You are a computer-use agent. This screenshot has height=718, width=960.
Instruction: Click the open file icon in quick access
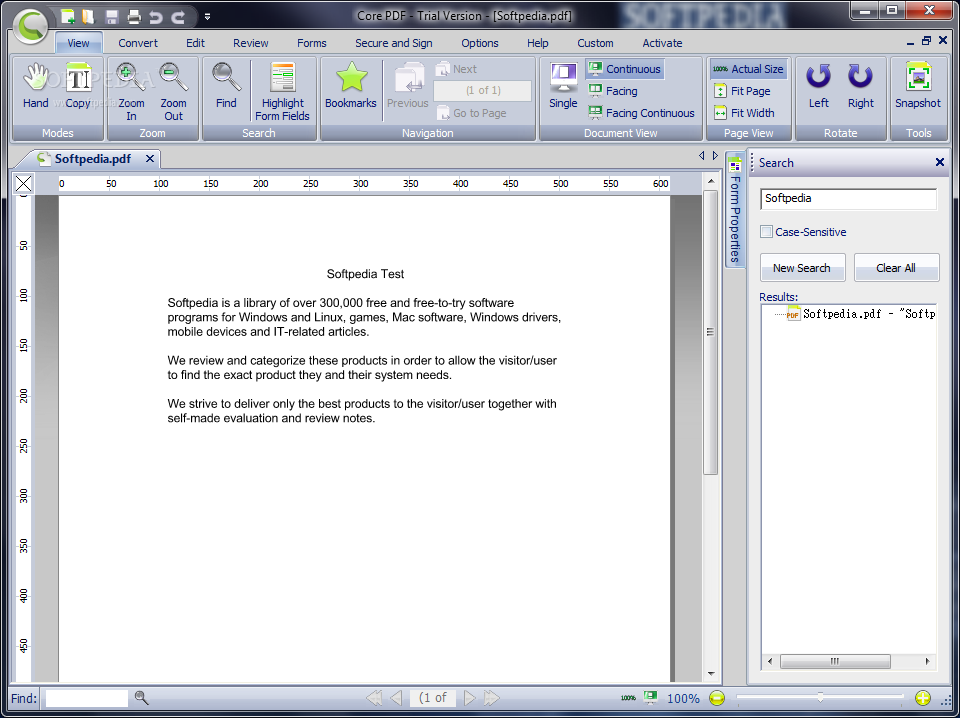pyautogui.click(x=88, y=17)
